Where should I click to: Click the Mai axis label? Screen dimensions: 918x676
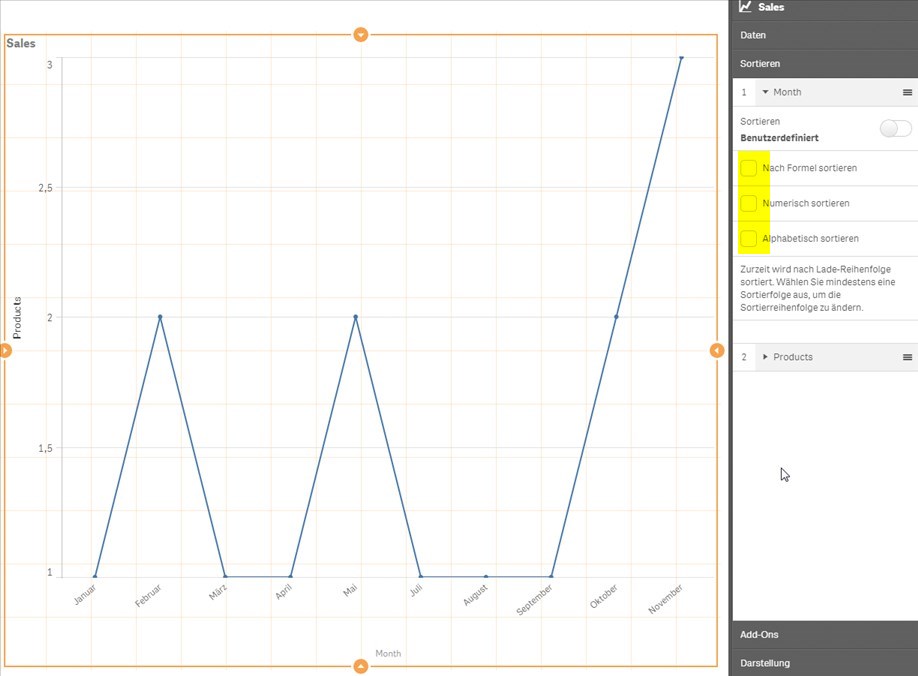pyautogui.click(x=350, y=591)
